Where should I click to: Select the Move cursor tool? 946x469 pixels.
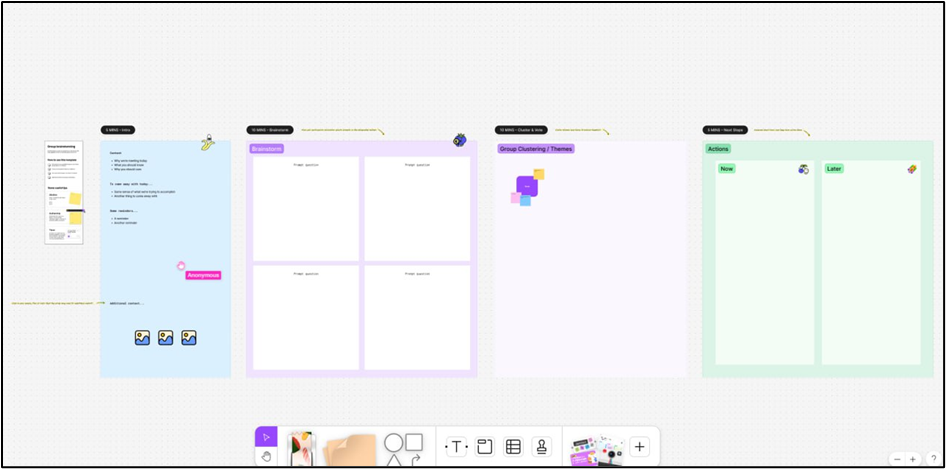point(266,436)
